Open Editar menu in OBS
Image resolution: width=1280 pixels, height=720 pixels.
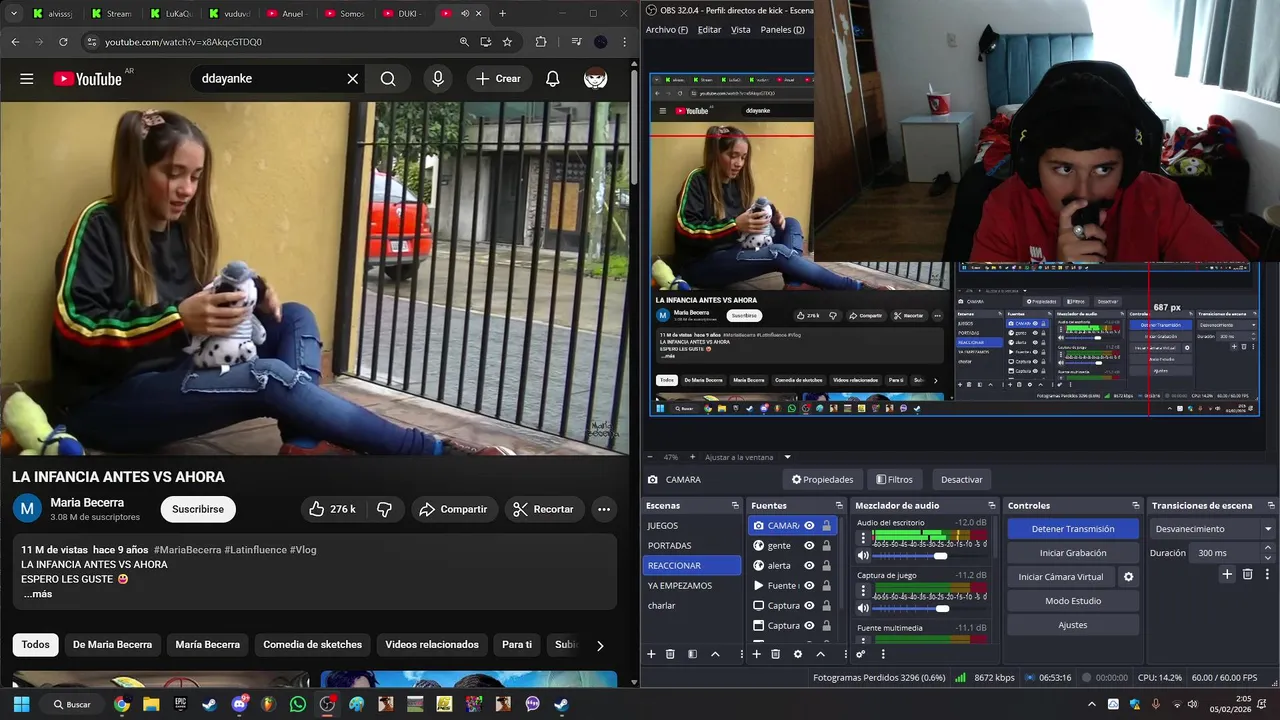(x=709, y=30)
